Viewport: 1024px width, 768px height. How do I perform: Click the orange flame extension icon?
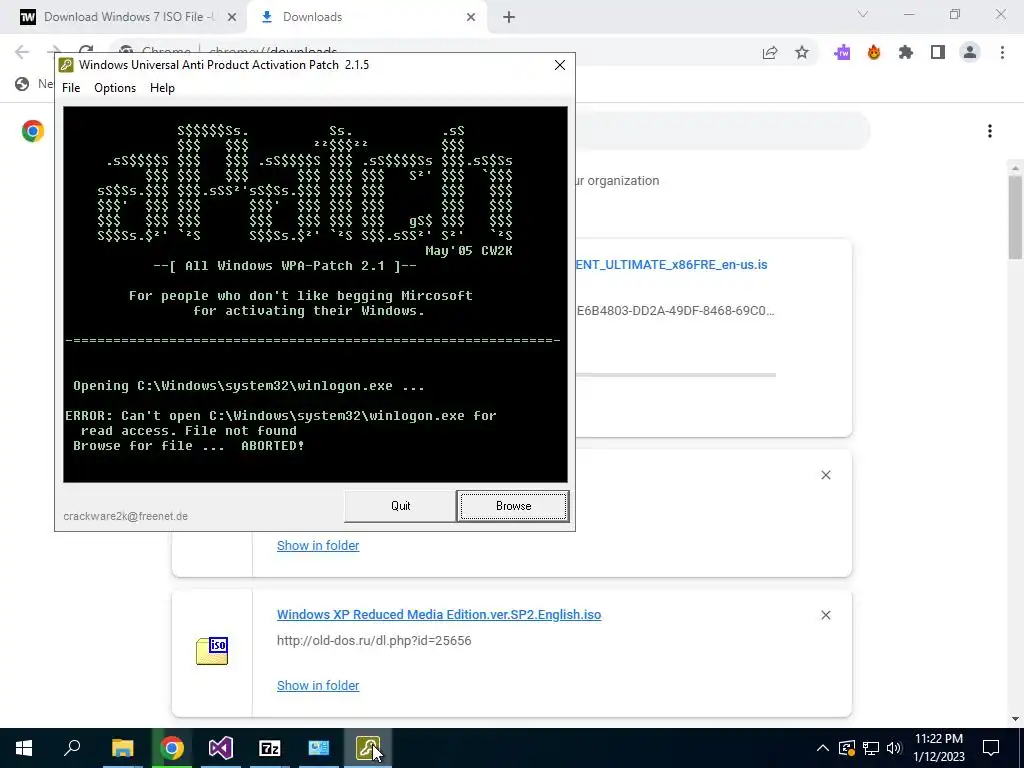[x=874, y=53]
